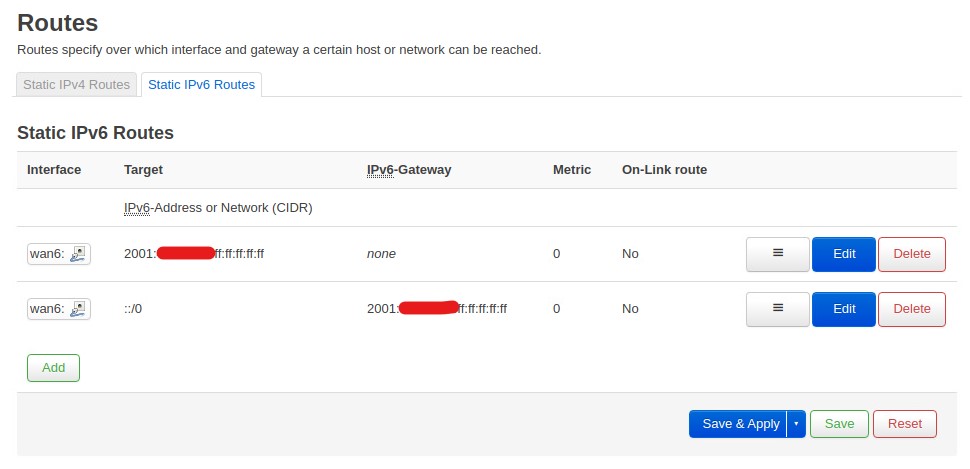
Task: Click the green Save button
Action: pos(839,424)
